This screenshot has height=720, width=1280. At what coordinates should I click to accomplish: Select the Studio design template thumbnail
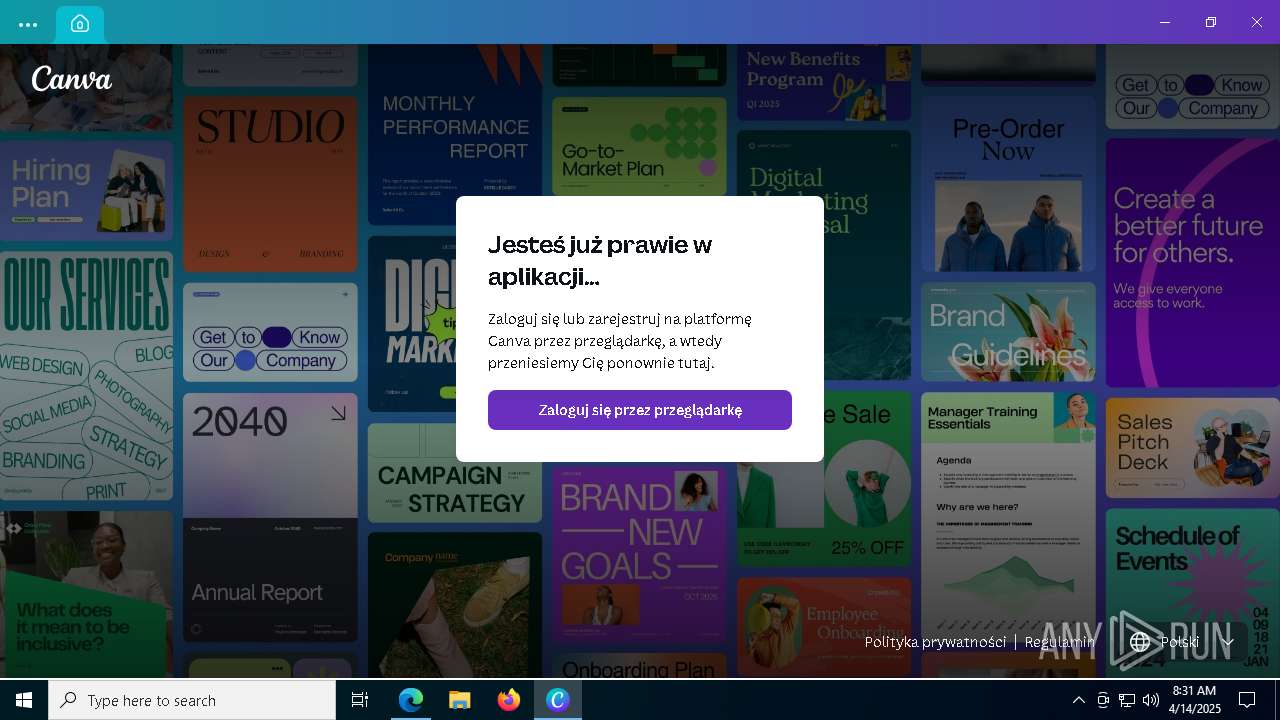click(x=270, y=184)
